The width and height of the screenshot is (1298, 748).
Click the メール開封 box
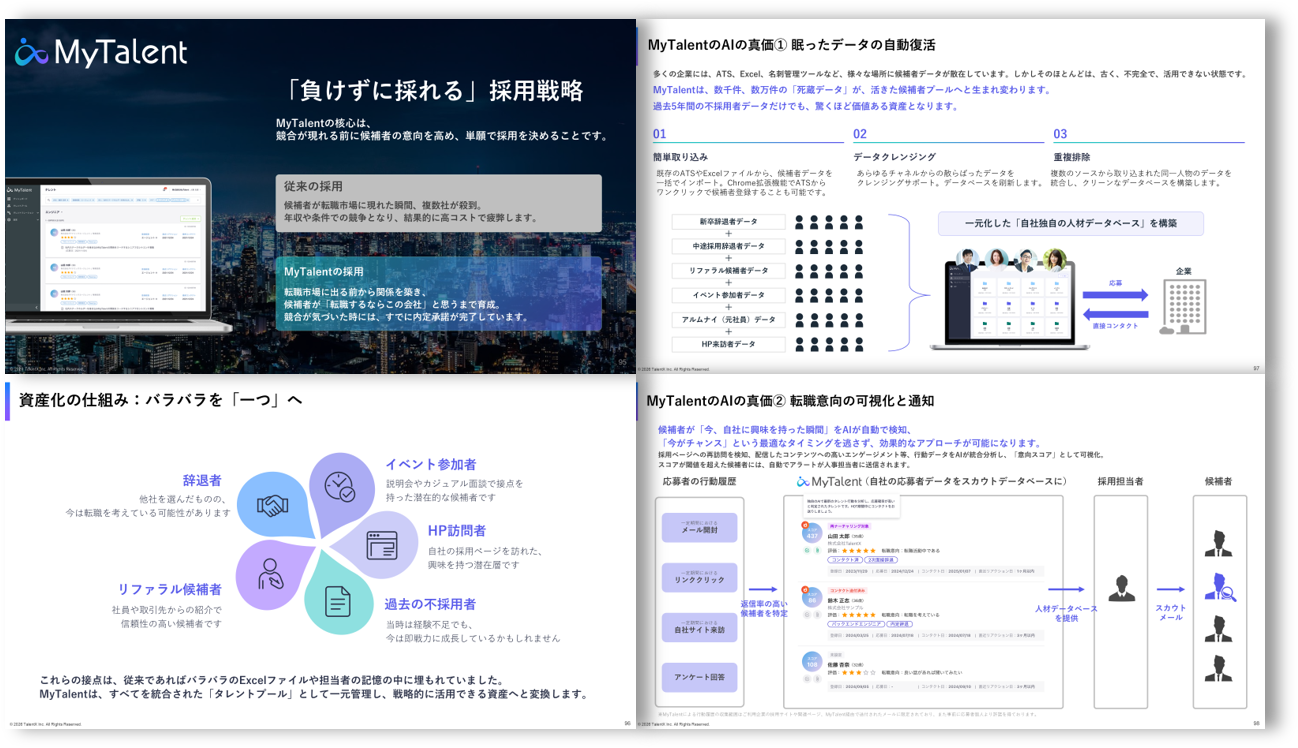click(x=699, y=528)
